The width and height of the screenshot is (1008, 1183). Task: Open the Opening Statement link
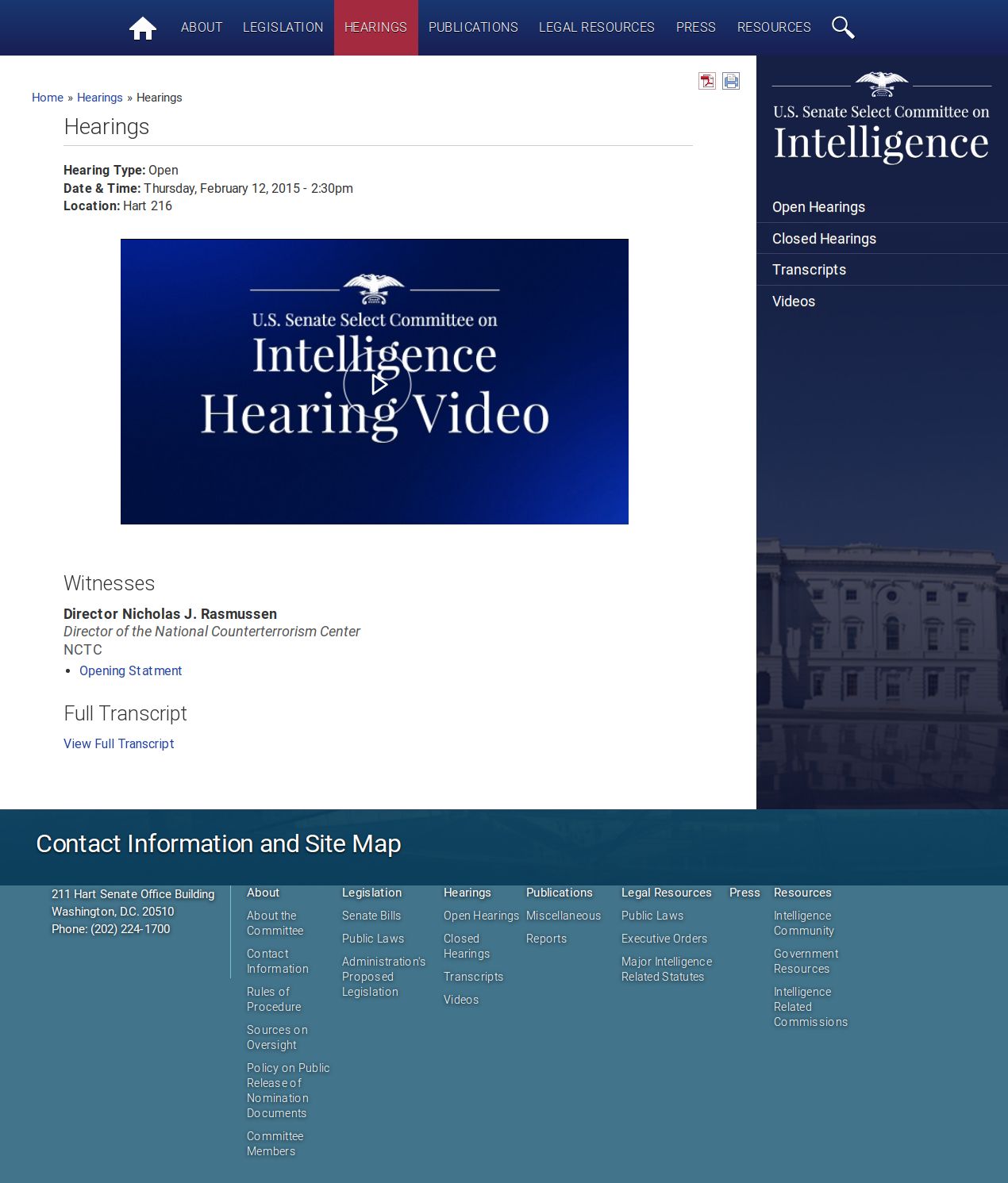point(130,671)
